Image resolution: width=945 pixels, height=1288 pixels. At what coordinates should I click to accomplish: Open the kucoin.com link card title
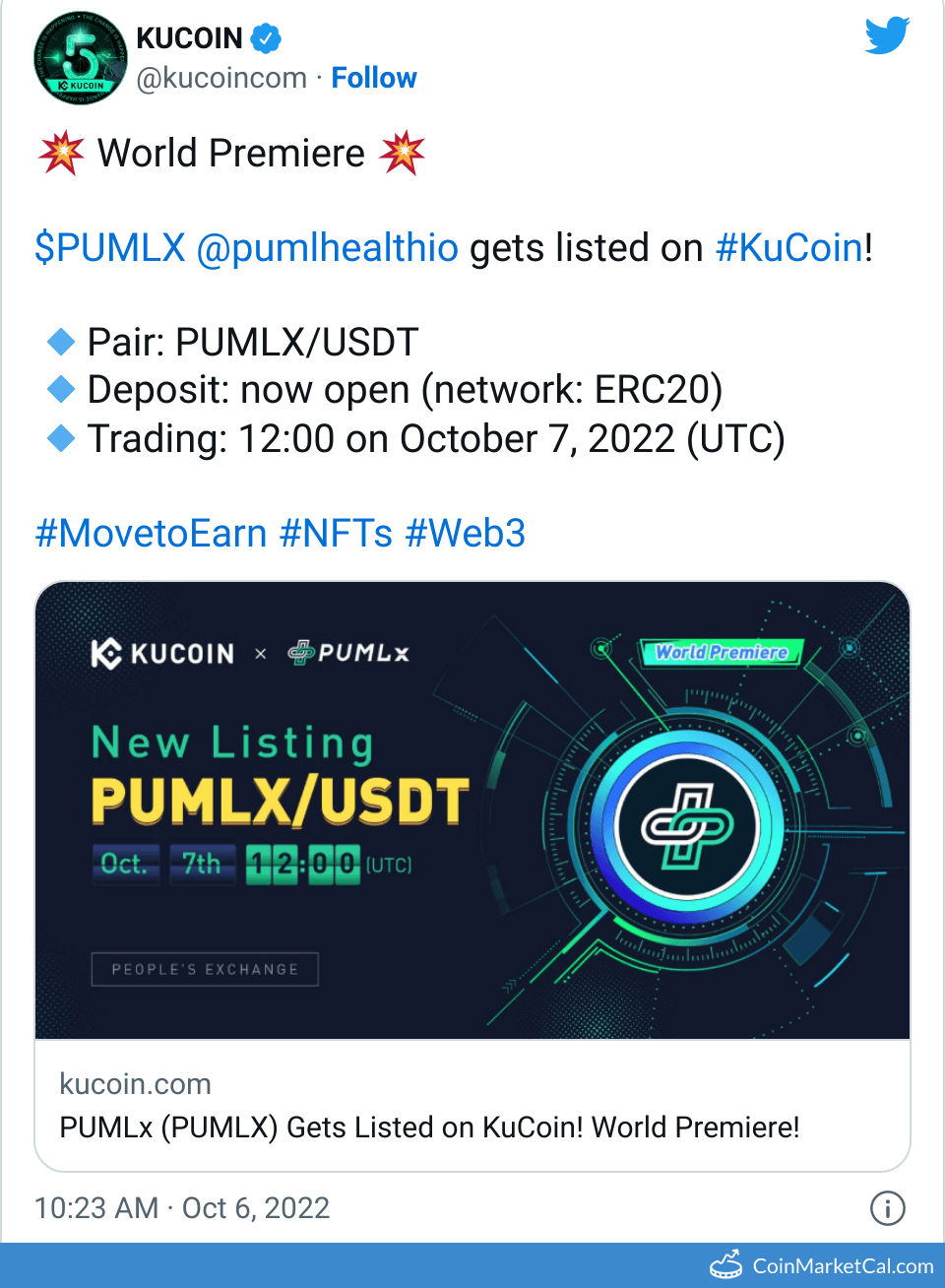[429, 1127]
